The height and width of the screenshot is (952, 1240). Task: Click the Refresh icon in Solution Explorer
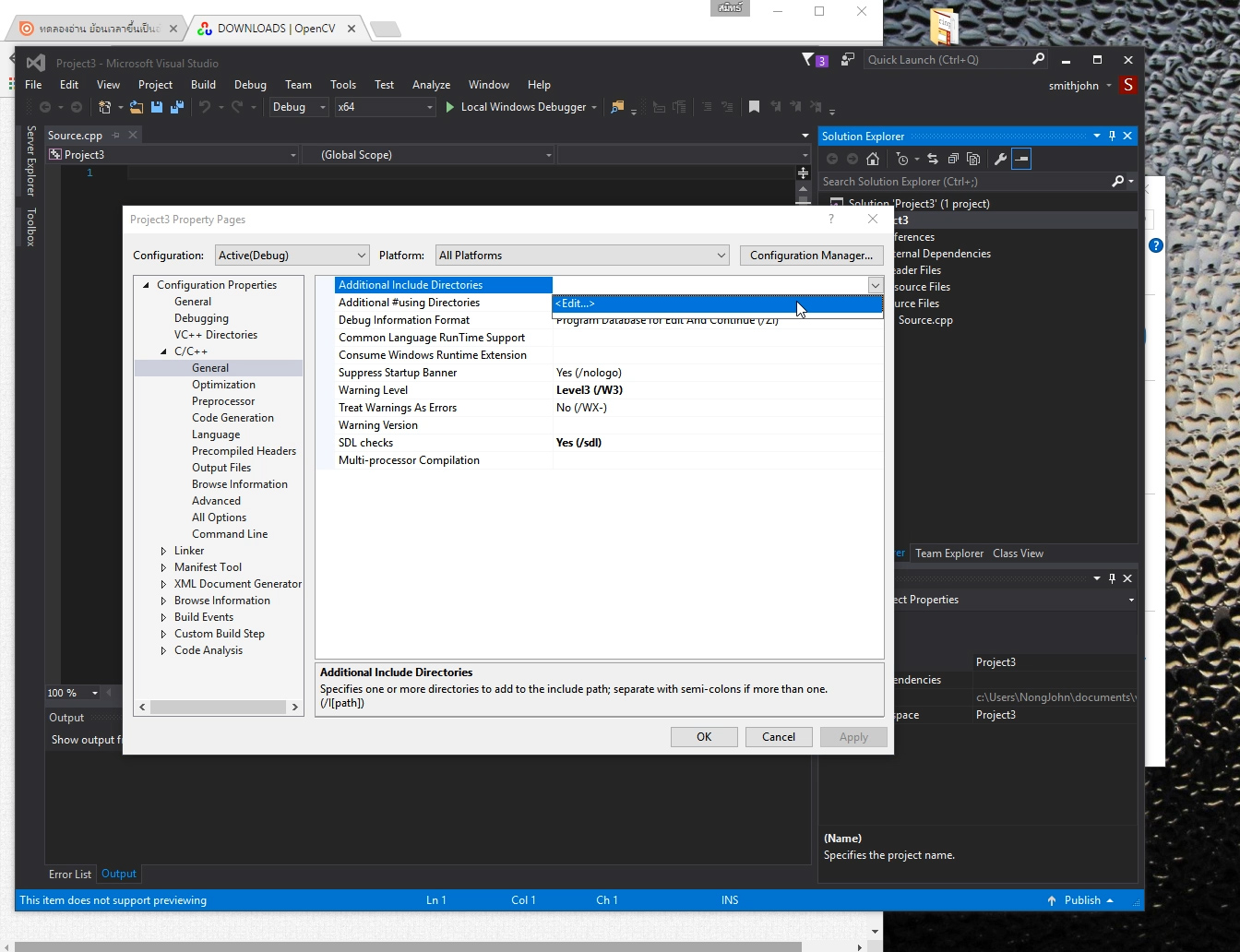(x=933, y=158)
